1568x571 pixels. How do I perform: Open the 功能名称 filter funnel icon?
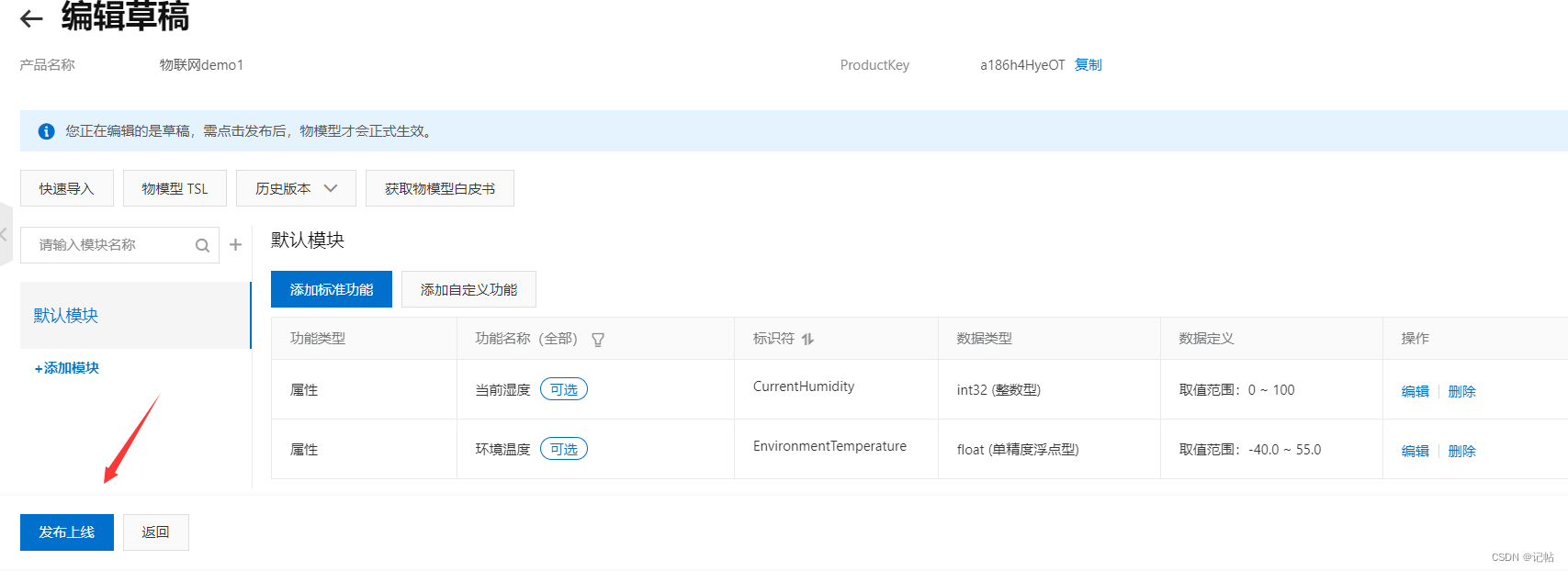pos(598,340)
